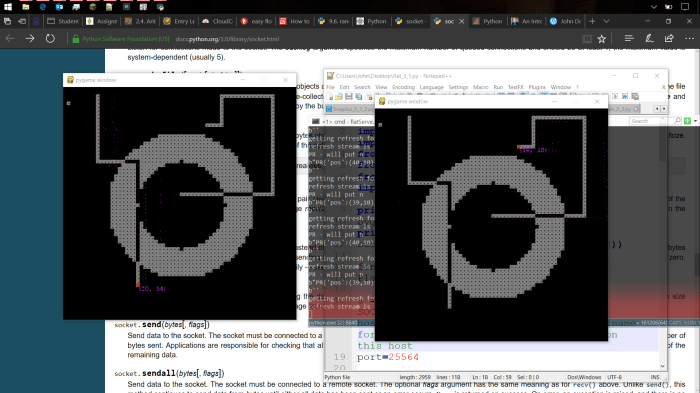Viewport: 700px width, 393px height.
Task: Click socket.send heading in docs
Action: 162,325
